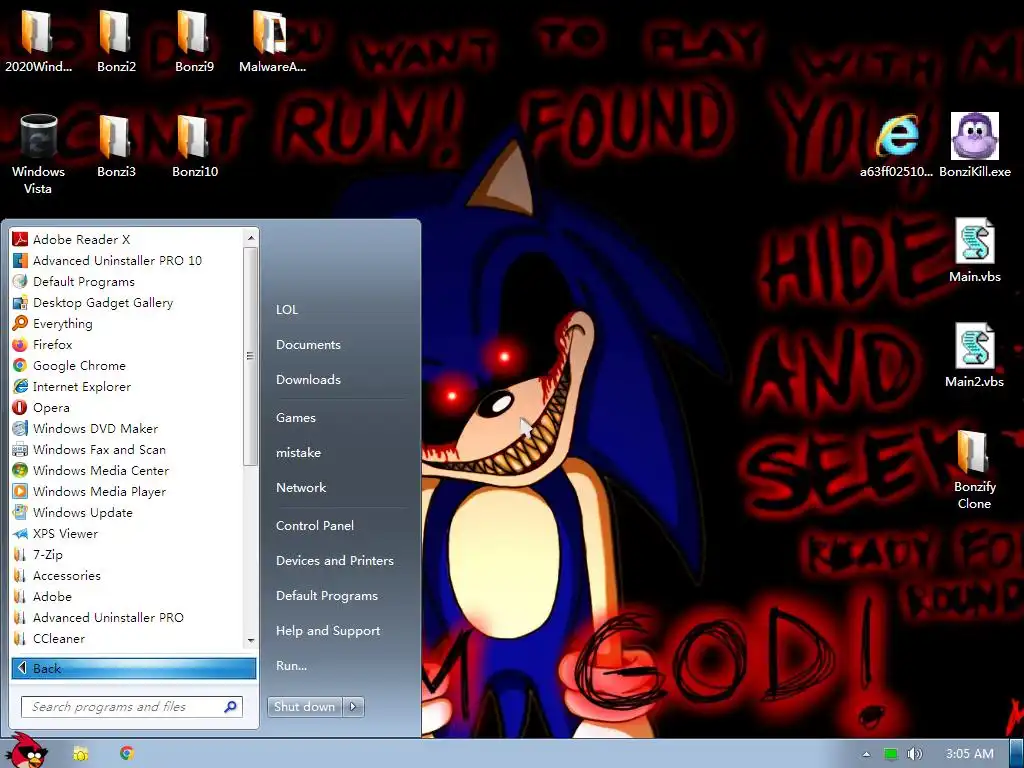Expand the 7-Zip program folder
Viewport: 1024px width, 768px height.
click(128, 554)
